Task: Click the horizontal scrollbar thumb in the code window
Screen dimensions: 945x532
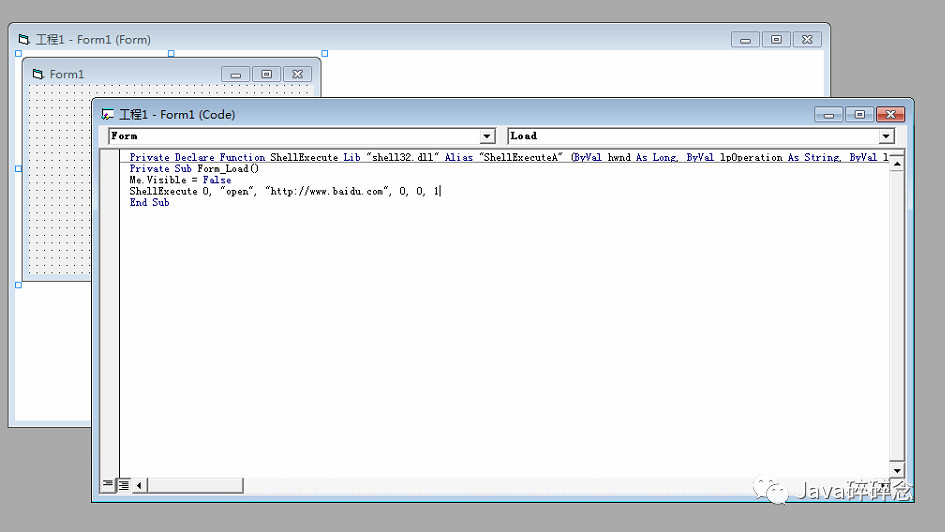Action: [x=195, y=485]
